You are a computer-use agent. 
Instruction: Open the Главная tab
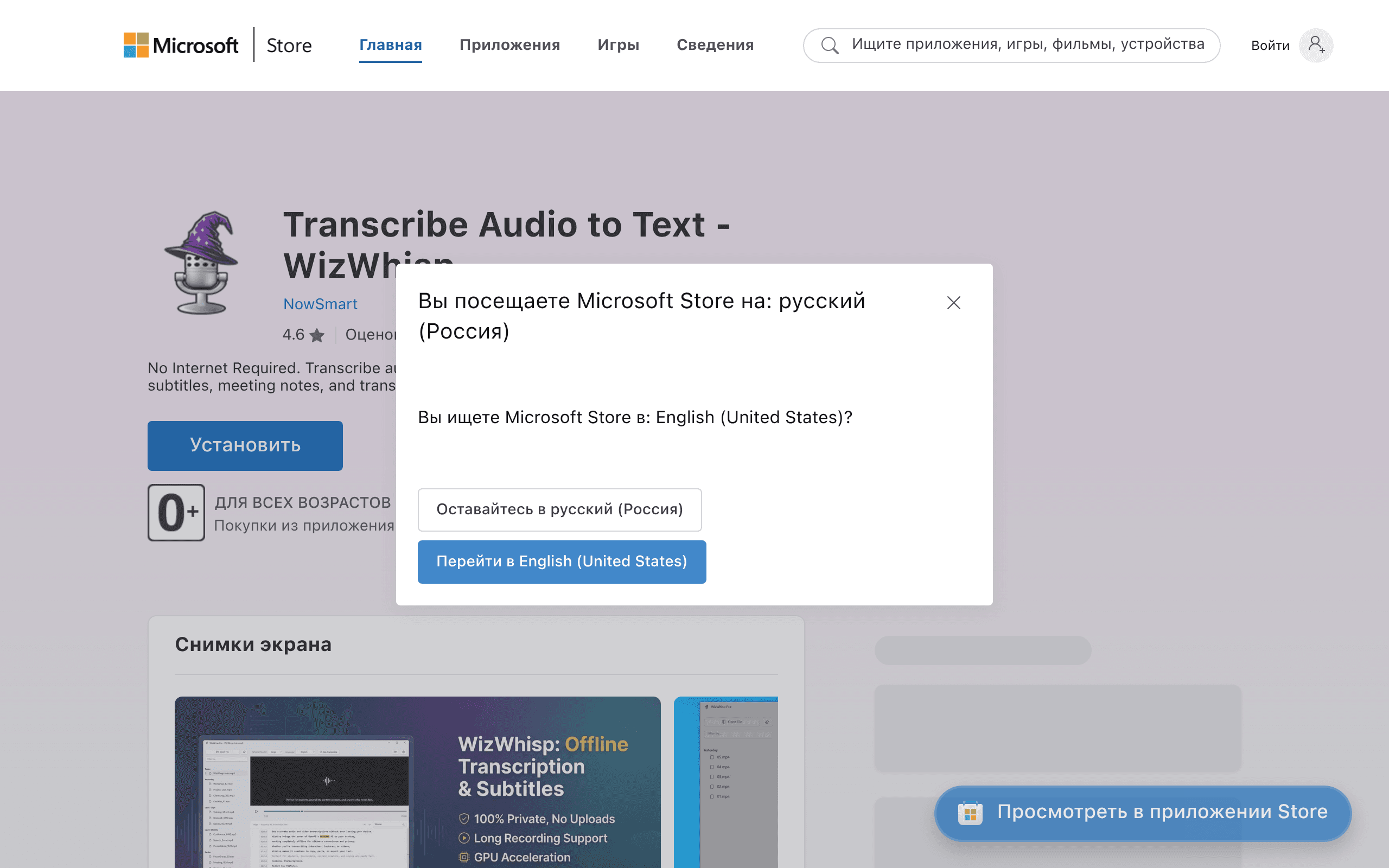(x=390, y=45)
